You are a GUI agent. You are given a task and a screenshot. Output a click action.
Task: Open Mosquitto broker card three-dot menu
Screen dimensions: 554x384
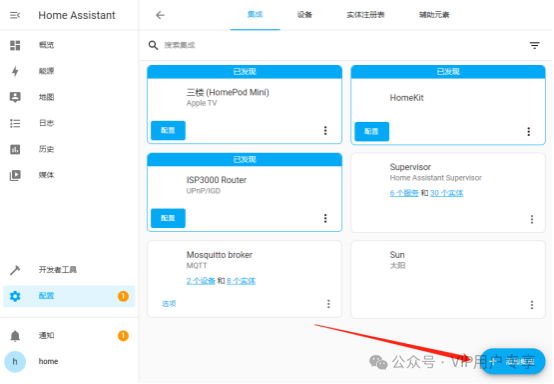coord(329,304)
